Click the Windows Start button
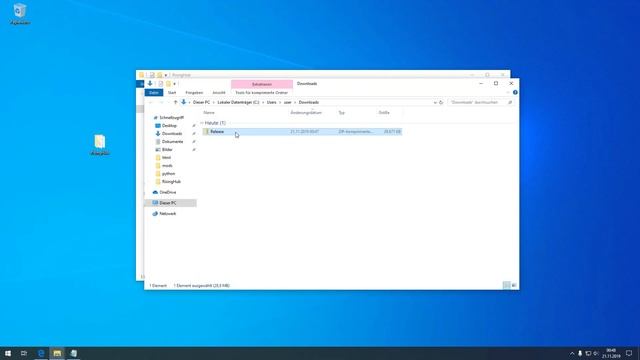Viewport: 640px width, 360px height. point(8,353)
